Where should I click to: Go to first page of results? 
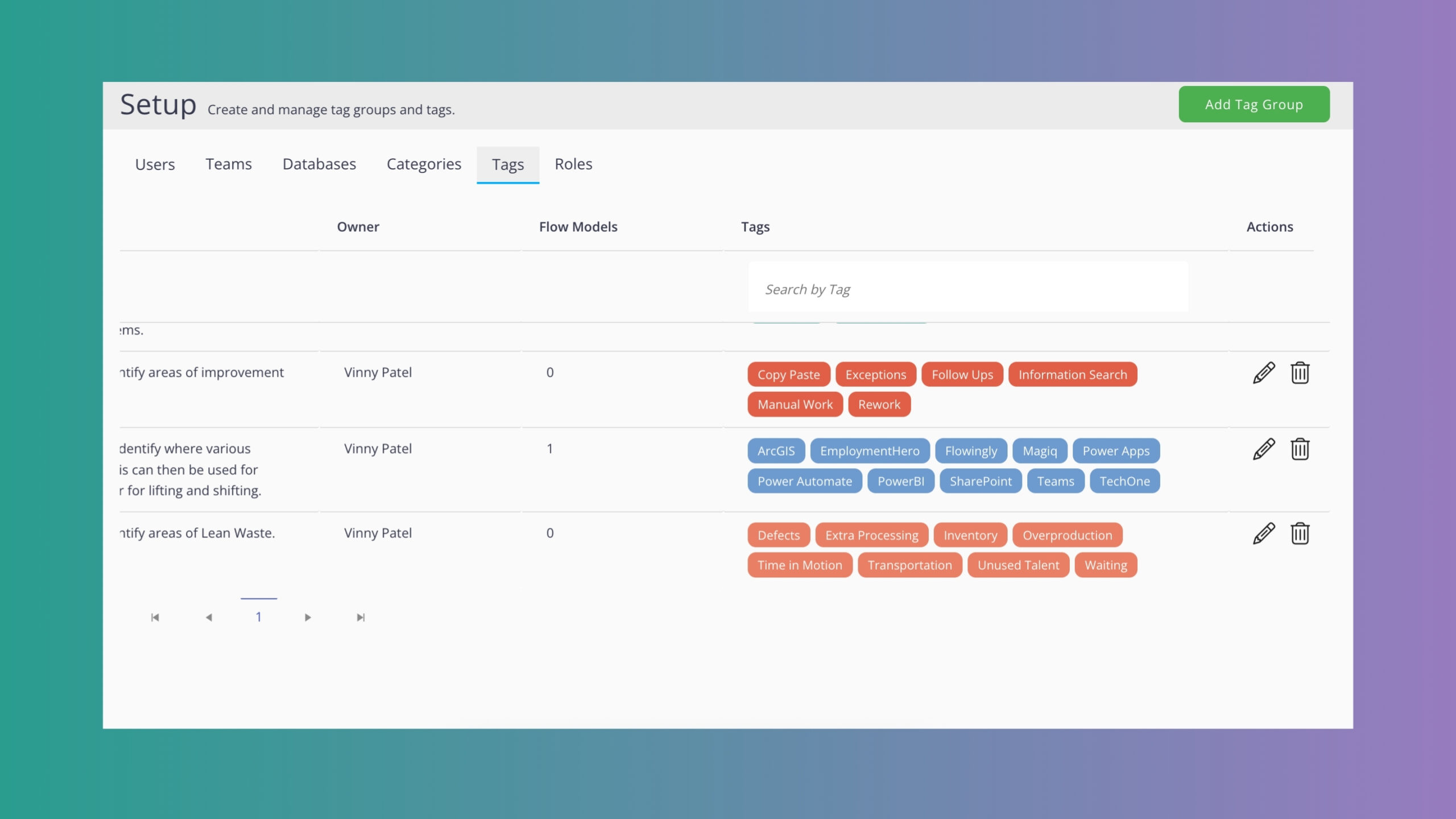point(155,617)
